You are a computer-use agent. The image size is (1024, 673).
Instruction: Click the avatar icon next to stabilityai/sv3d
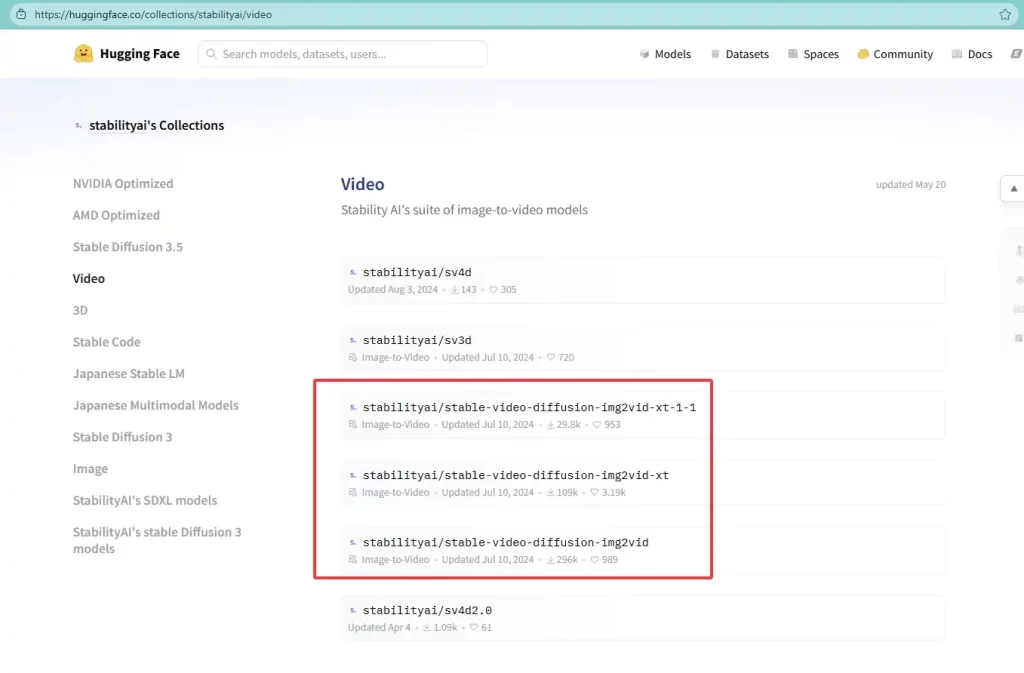point(353,341)
